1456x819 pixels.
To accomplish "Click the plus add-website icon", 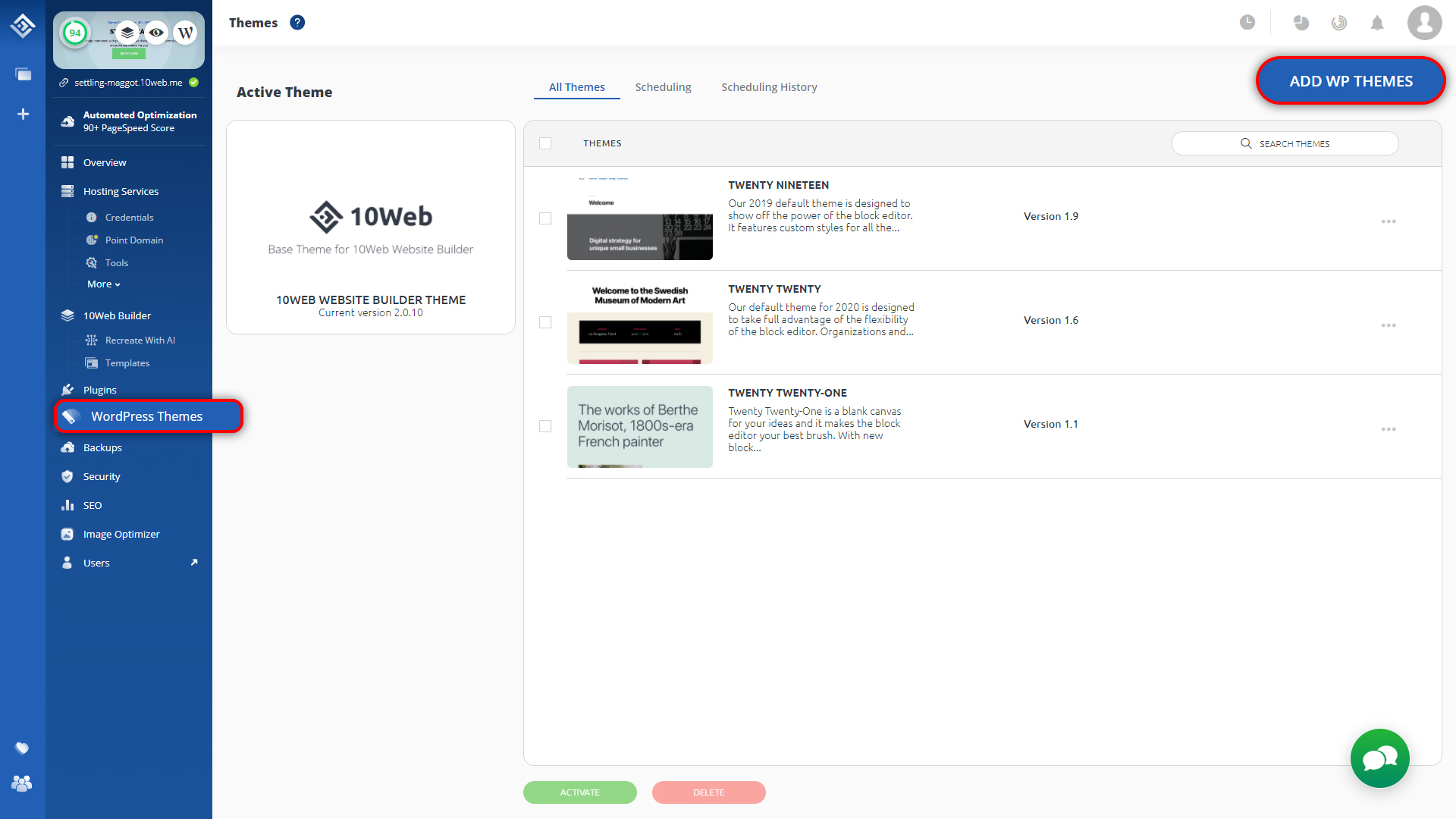I will (x=23, y=114).
